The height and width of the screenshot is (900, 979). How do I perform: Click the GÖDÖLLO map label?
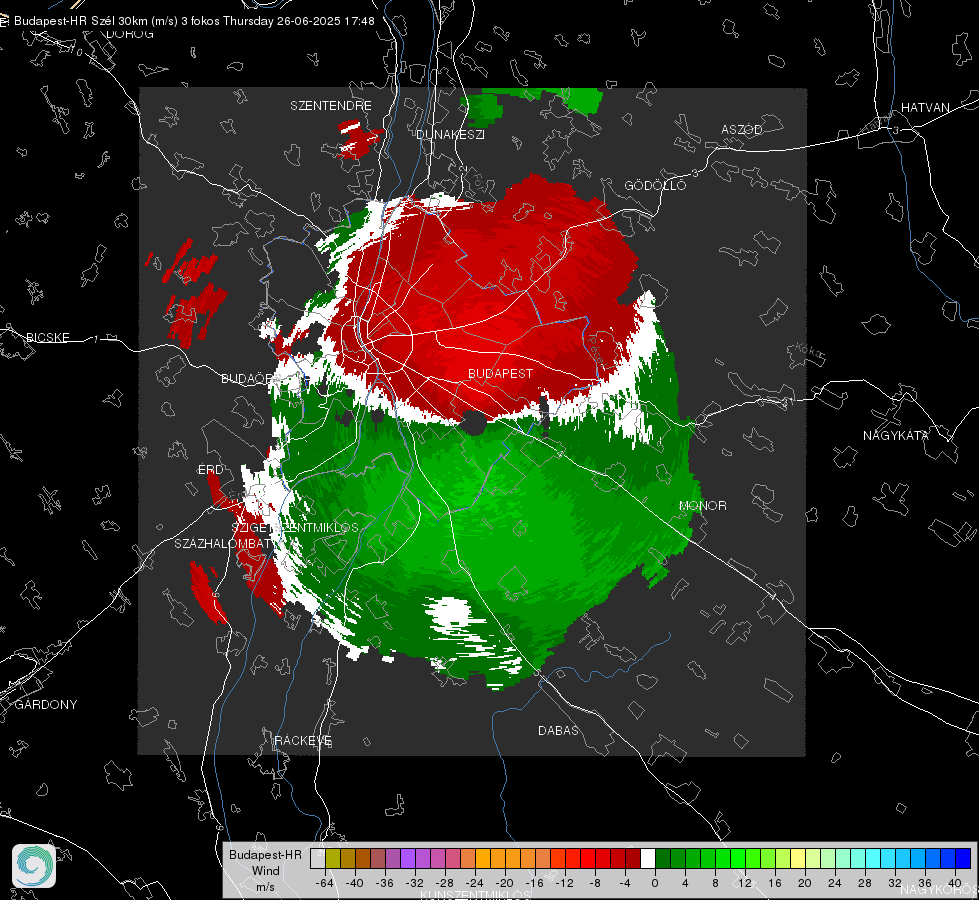point(655,185)
